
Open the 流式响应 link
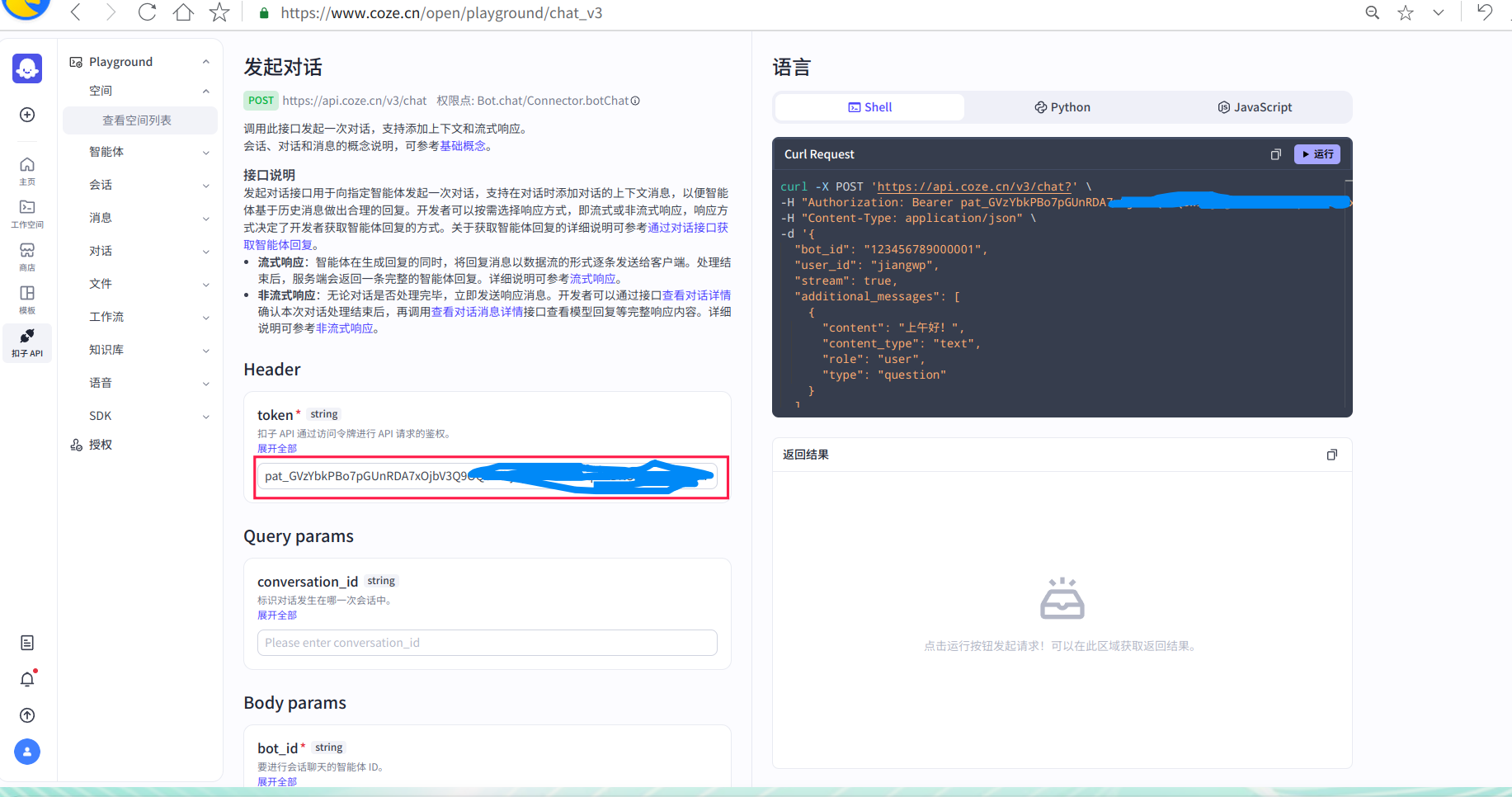coord(593,279)
